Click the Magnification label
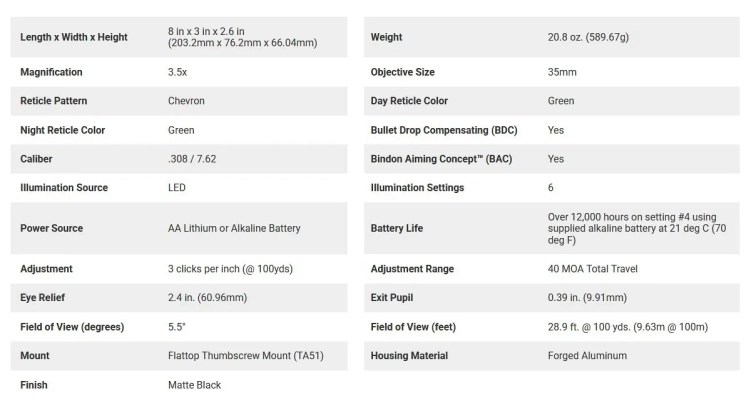Viewport: 751px width, 406px height. (x=51, y=72)
